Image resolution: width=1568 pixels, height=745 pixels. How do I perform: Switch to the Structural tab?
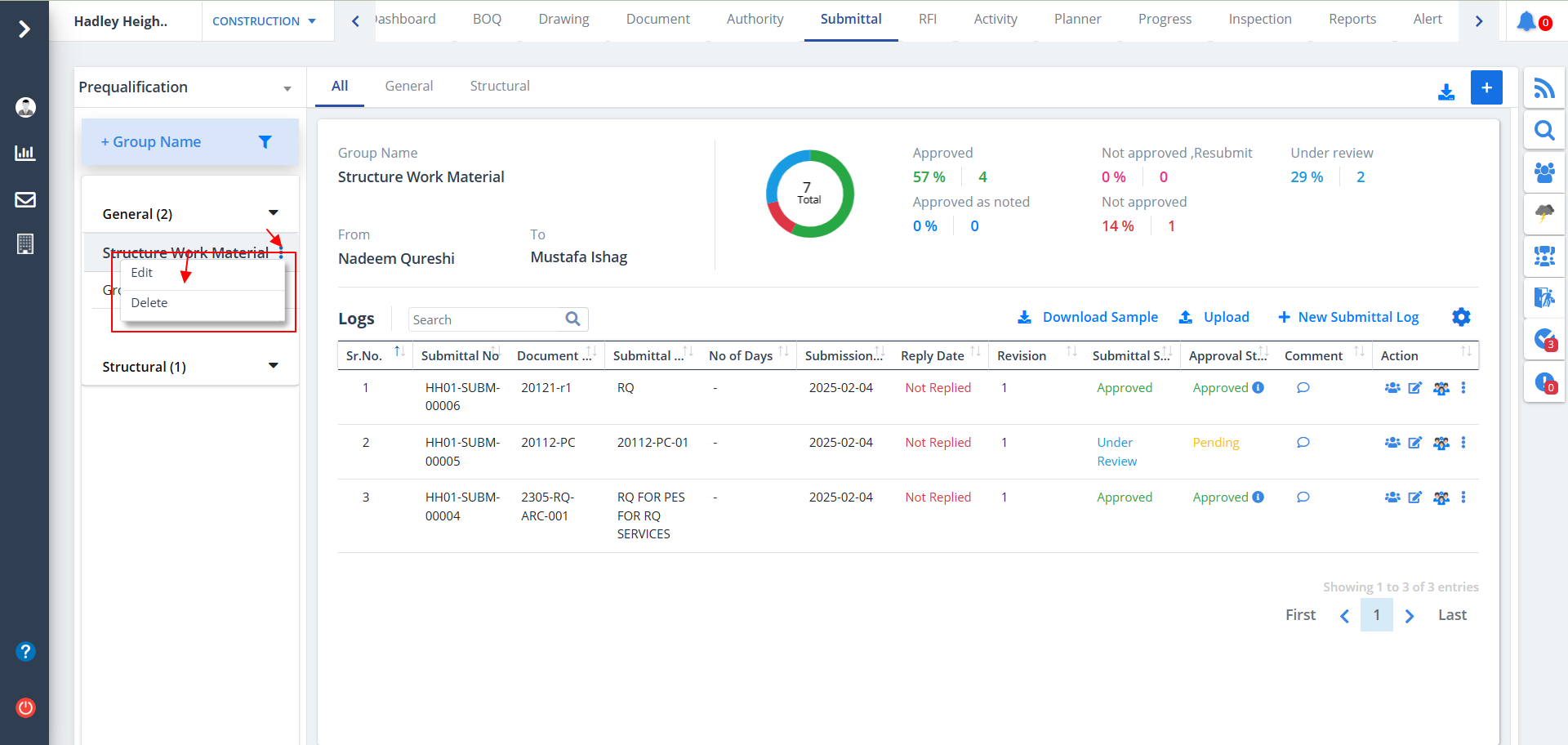[499, 86]
